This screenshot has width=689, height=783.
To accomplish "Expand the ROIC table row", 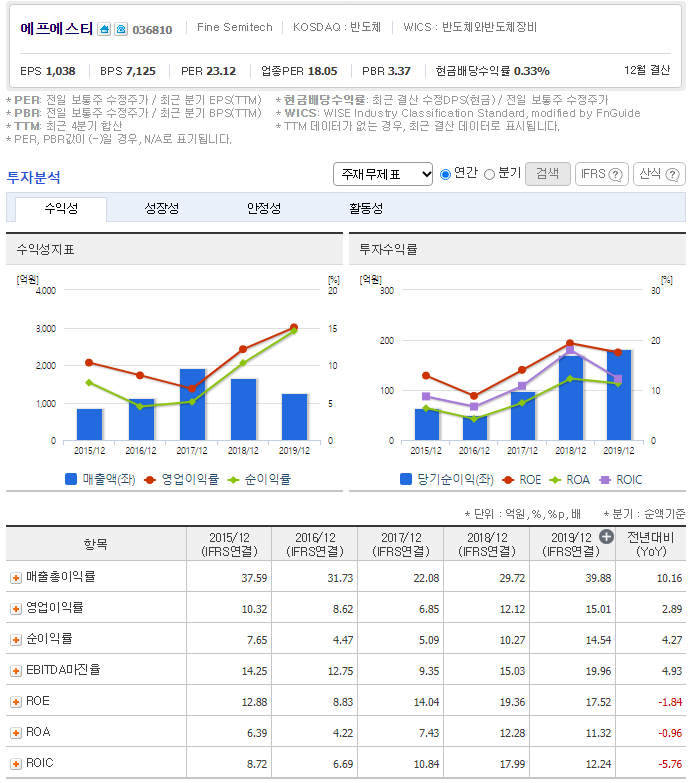I will pos(16,764).
